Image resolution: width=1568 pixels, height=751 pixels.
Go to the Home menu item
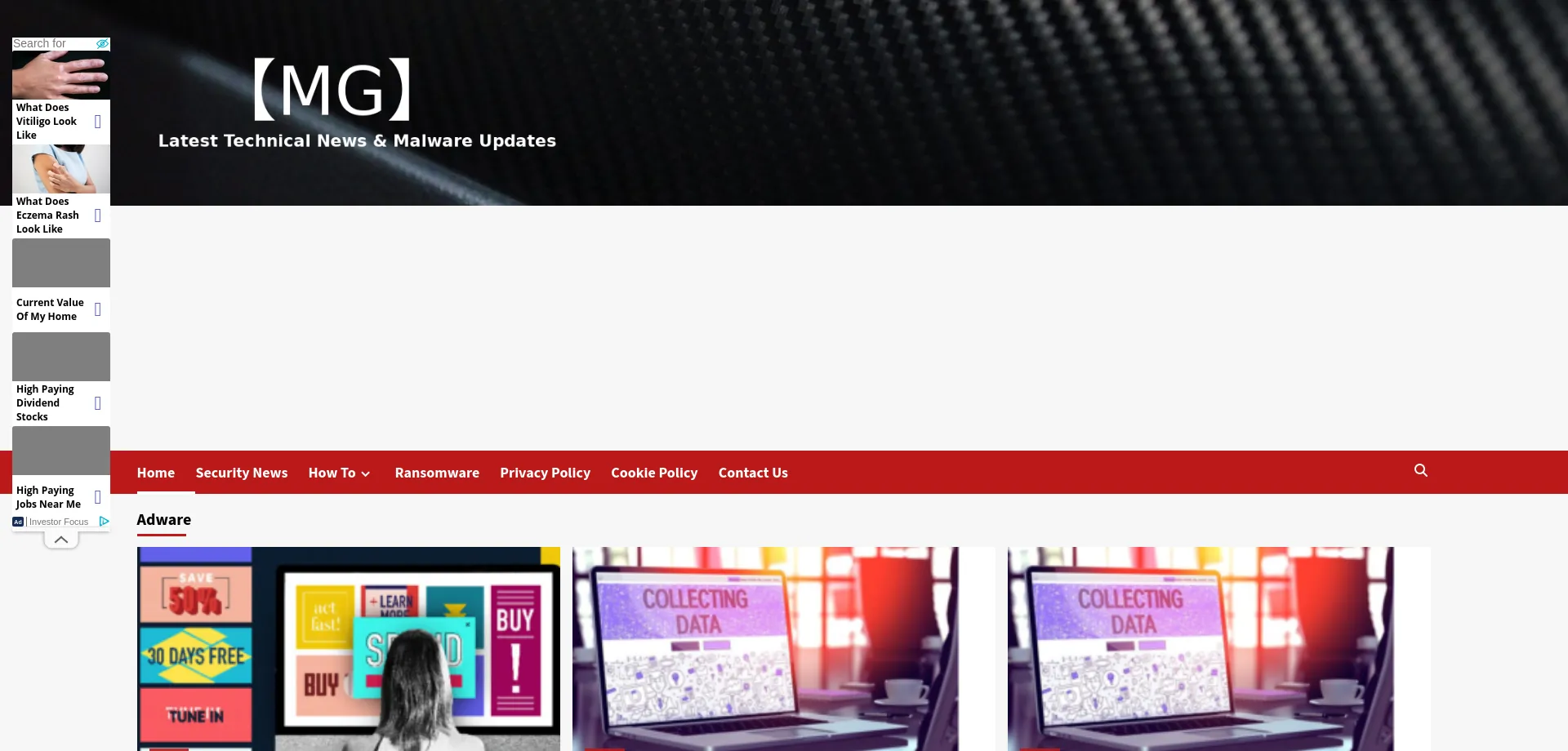coord(156,473)
